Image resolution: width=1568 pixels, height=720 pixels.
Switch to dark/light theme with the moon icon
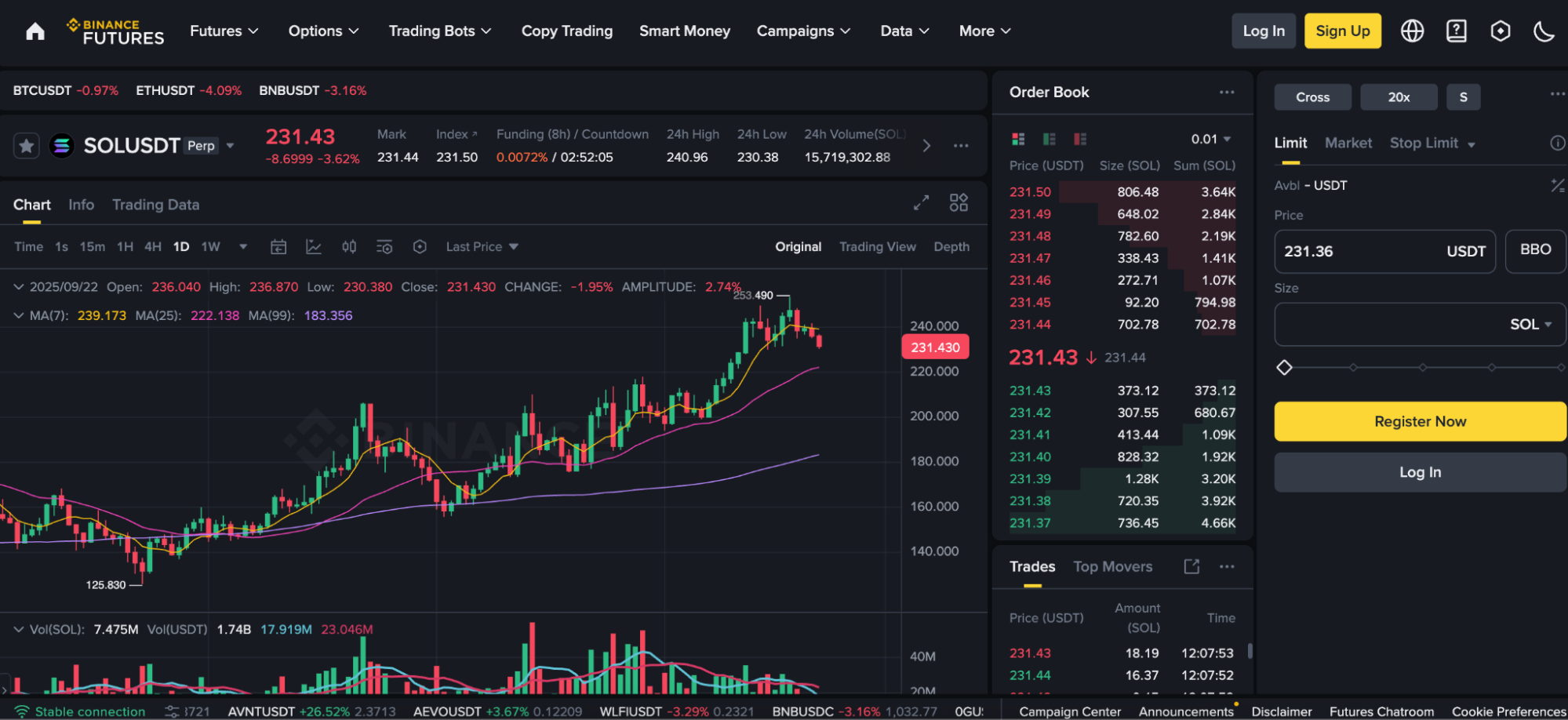(x=1543, y=31)
